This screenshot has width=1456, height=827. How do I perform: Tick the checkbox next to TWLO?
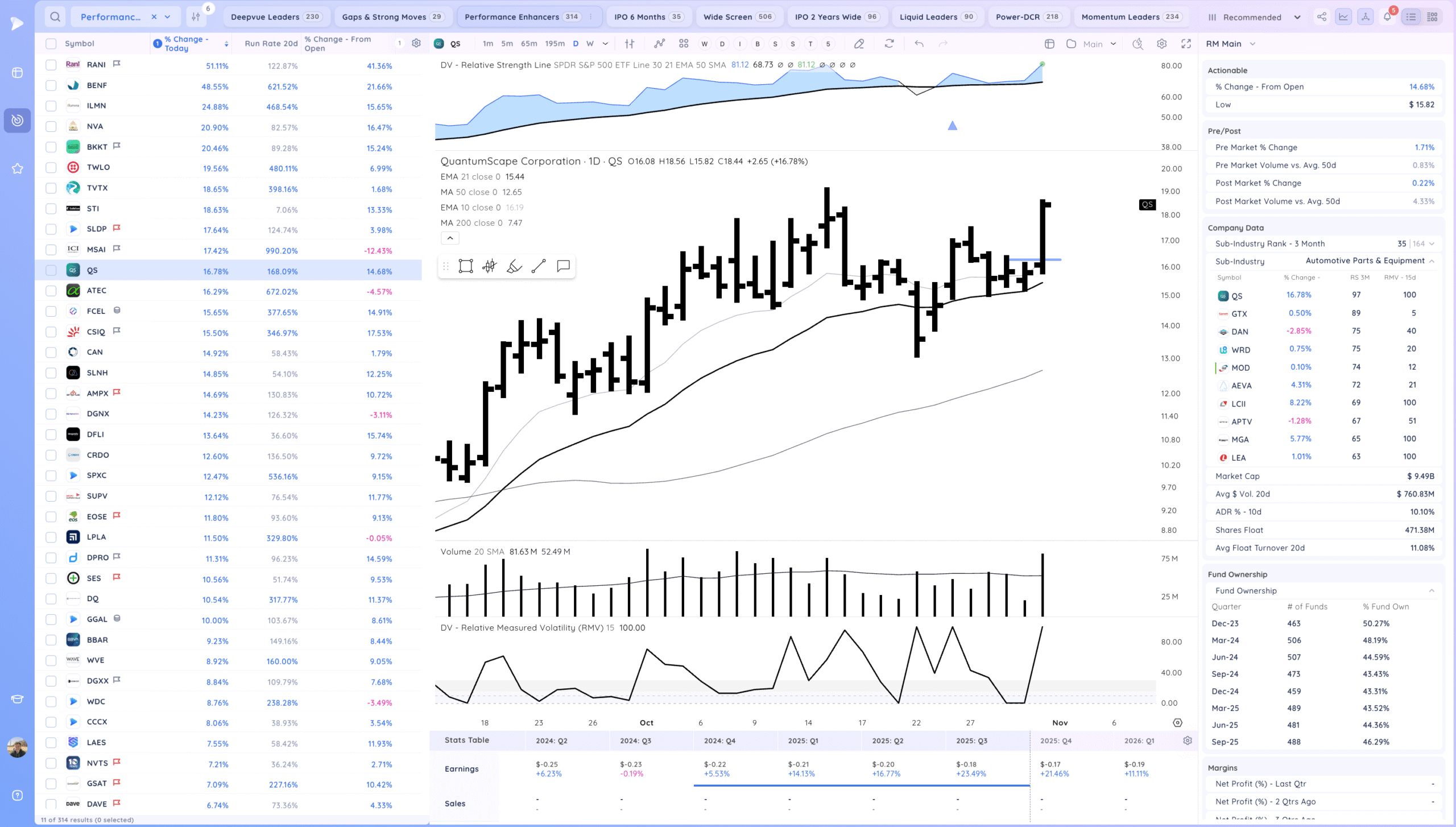[51, 167]
